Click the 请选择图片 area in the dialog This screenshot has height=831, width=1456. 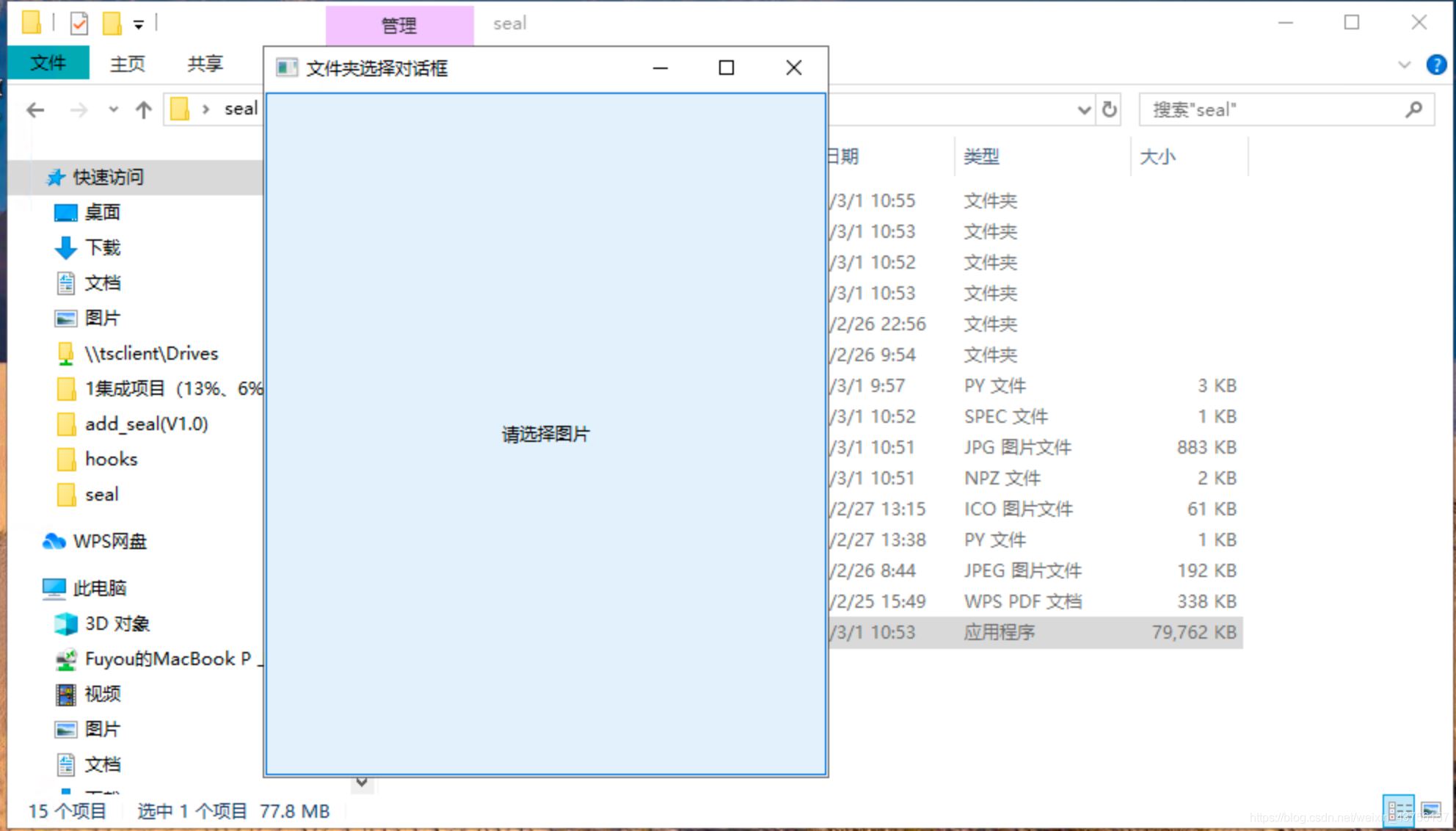click(545, 434)
